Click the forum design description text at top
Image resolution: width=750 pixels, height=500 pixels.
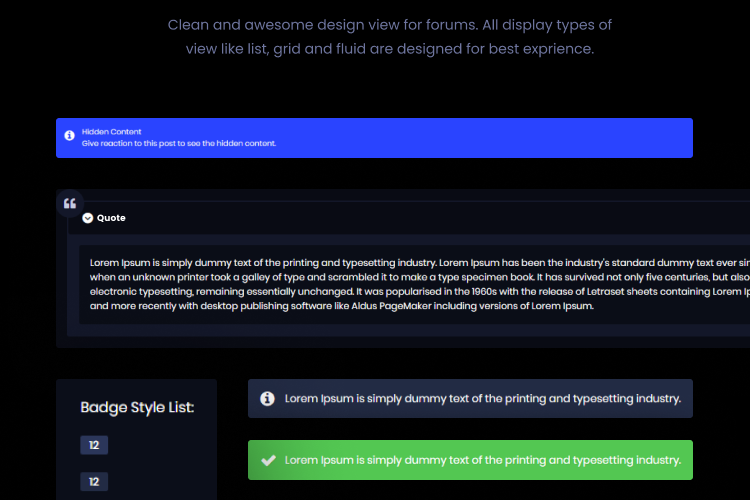pyautogui.click(x=389, y=36)
